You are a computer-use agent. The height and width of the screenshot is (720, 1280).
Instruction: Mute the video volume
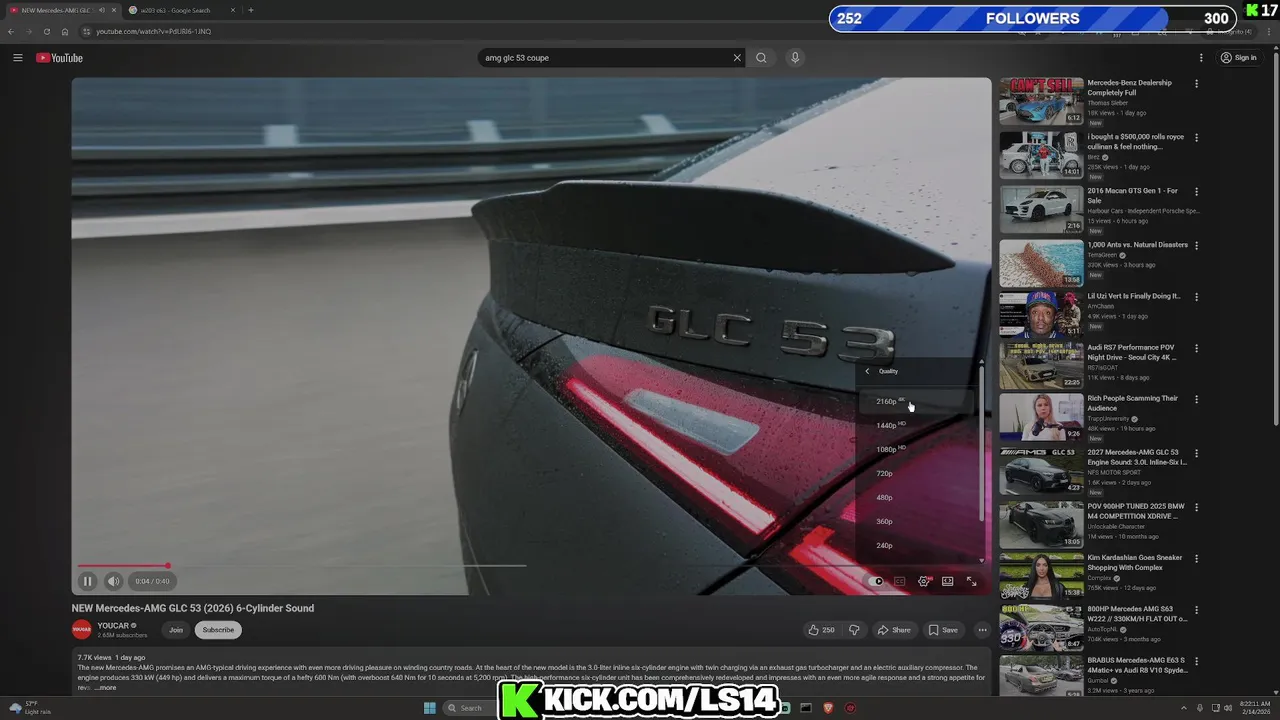click(113, 581)
